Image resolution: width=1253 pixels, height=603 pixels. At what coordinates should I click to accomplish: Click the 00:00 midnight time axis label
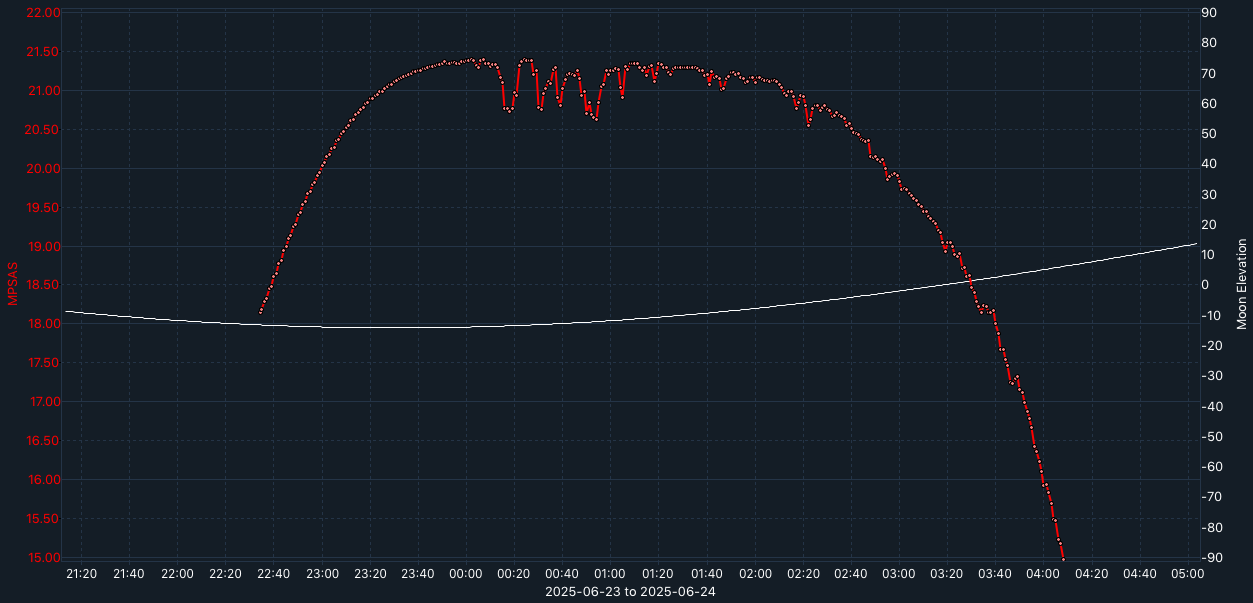466,574
